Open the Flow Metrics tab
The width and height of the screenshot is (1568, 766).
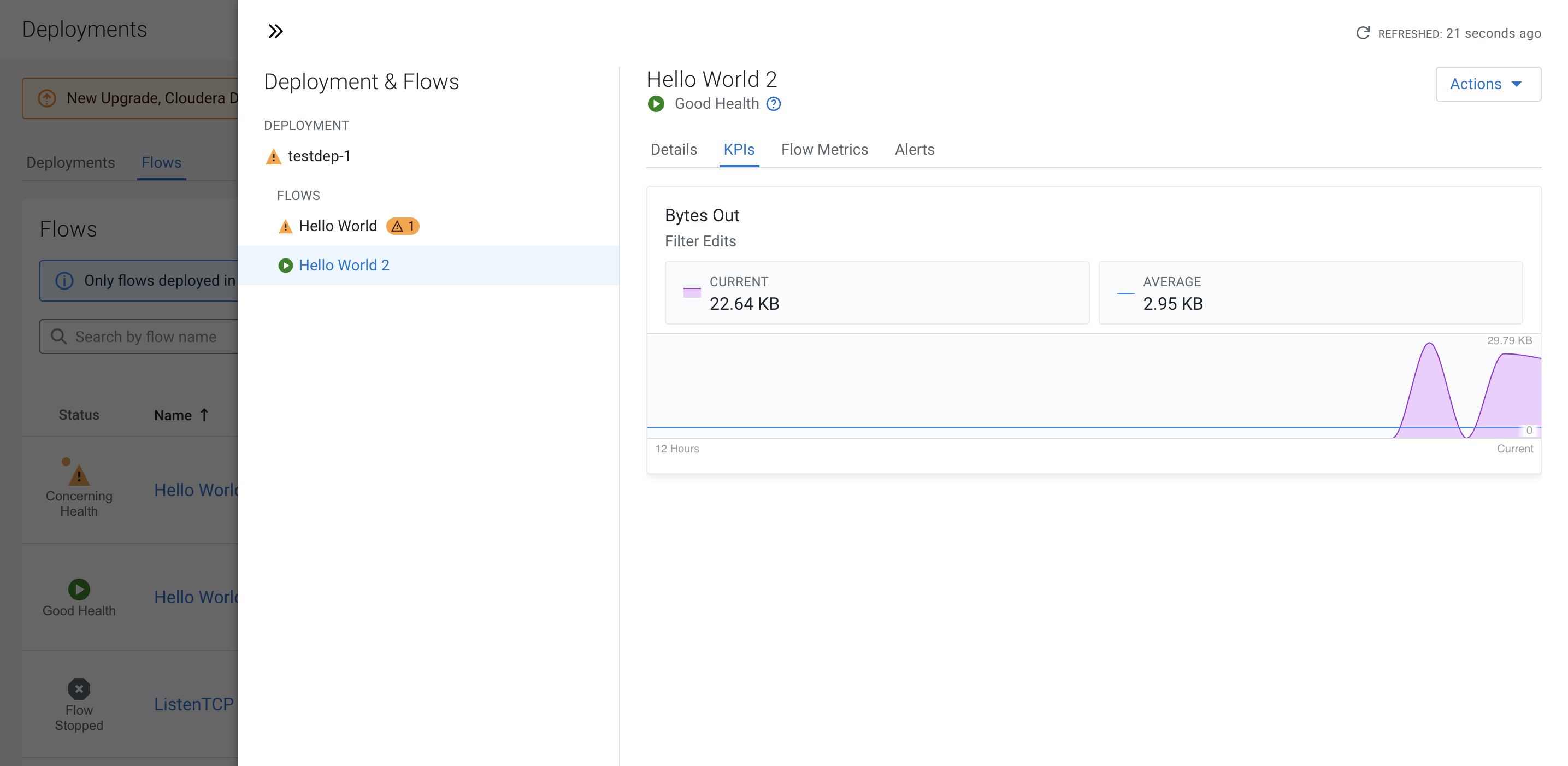pyautogui.click(x=824, y=149)
